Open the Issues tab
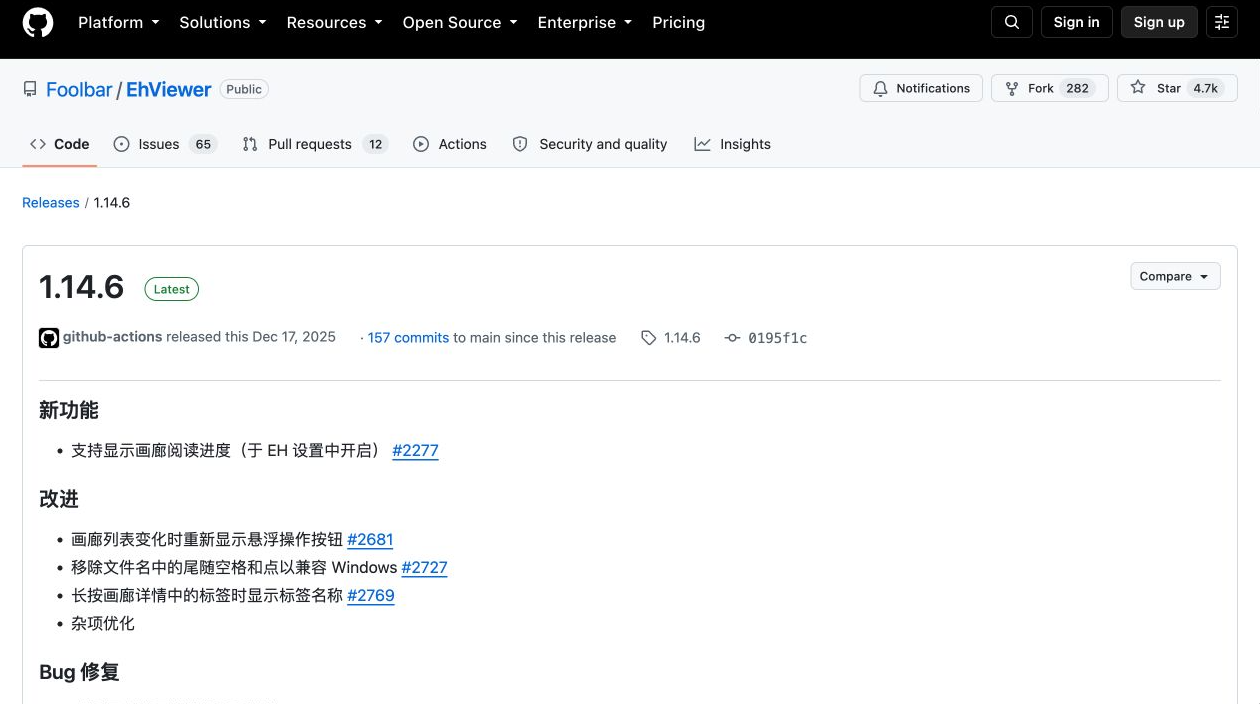This screenshot has width=1260, height=704. (165, 144)
